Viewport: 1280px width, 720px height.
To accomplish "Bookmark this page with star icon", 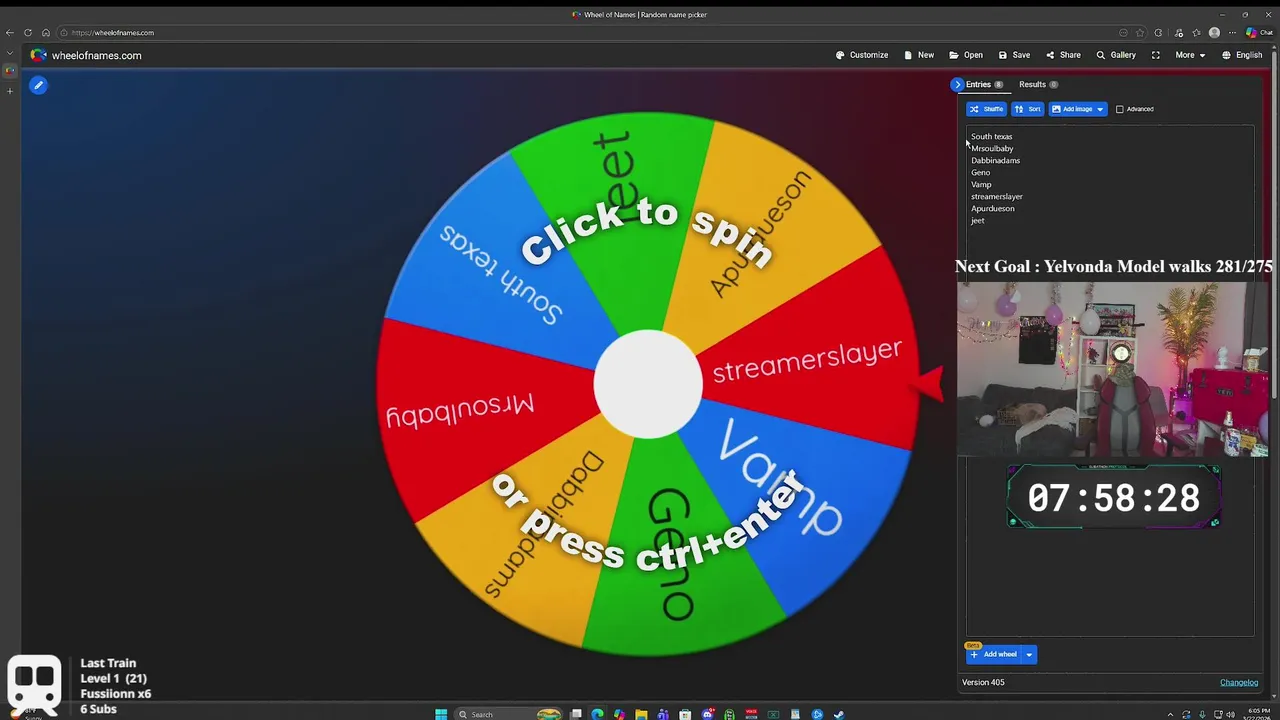I will [x=1140, y=32].
